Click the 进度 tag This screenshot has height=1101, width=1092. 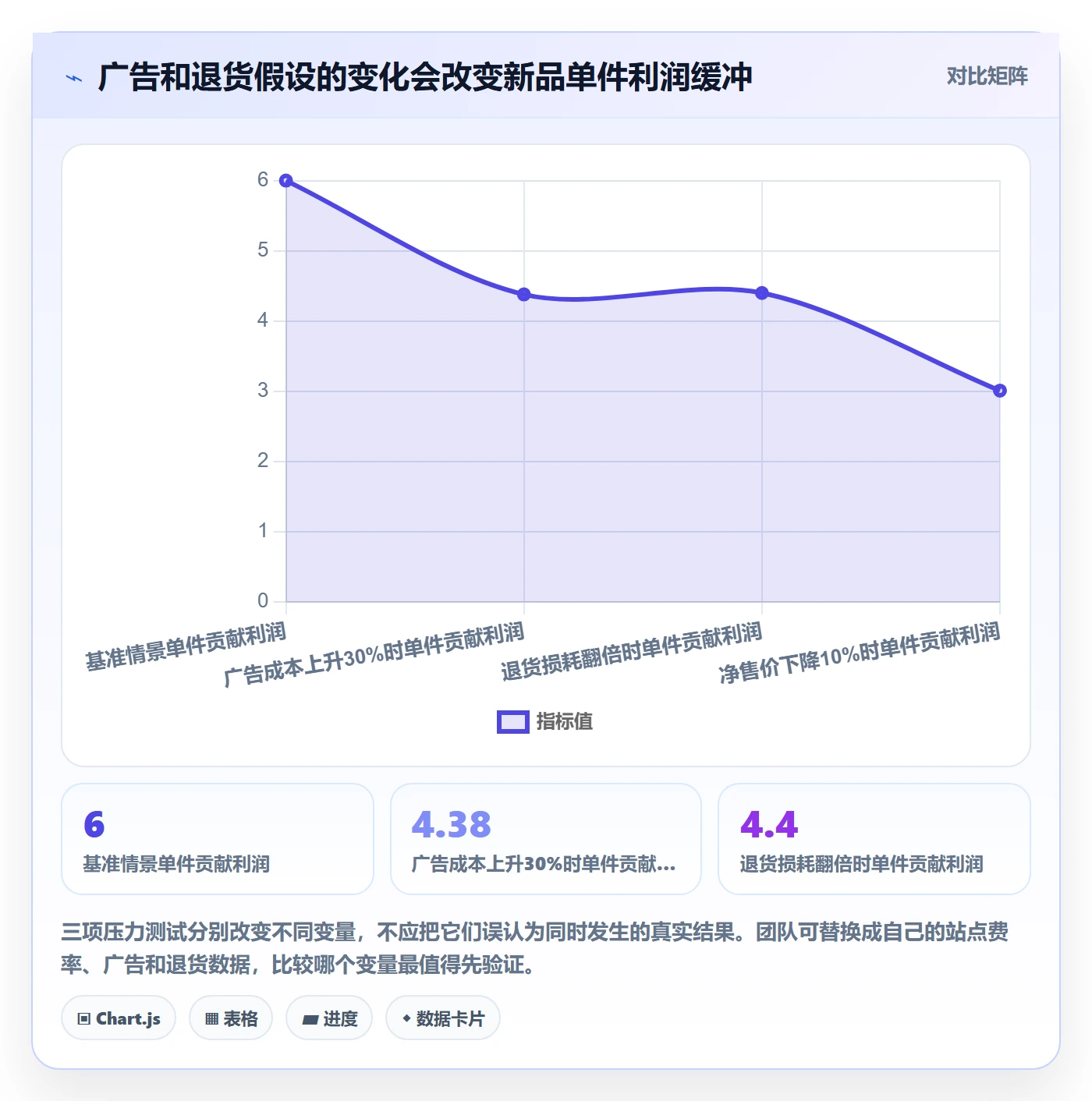pyautogui.click(x=329, y=1018)
